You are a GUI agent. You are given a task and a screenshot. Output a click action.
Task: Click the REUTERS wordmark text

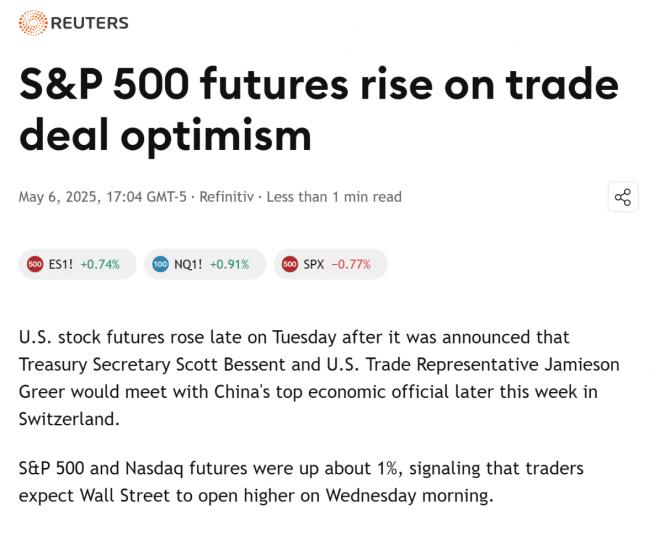[x=90, y=23]
